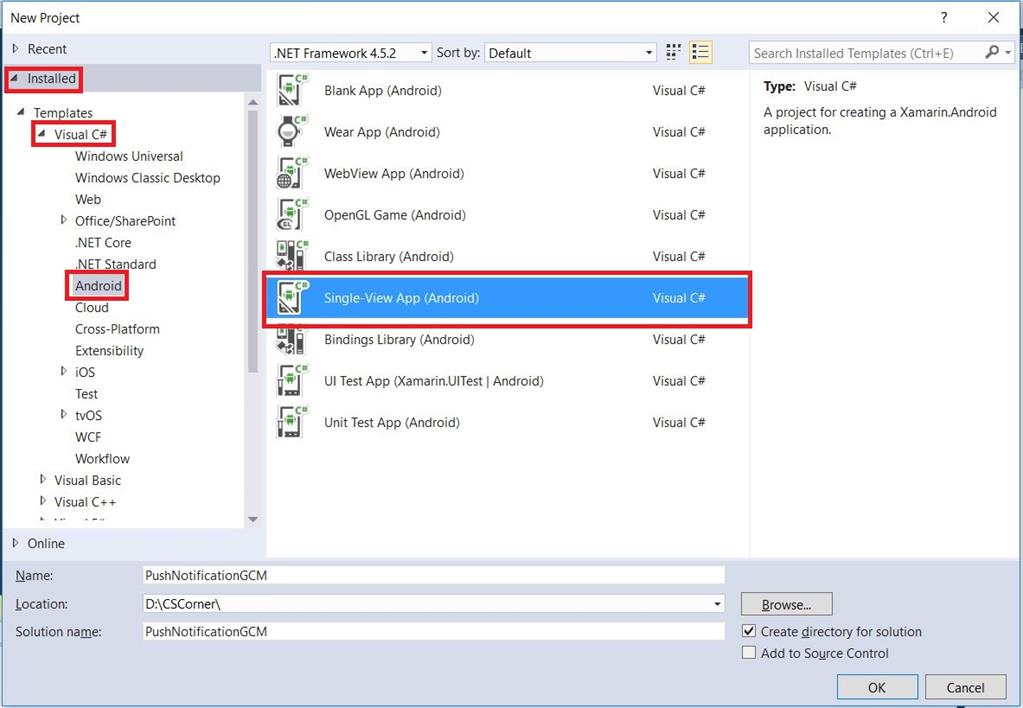Image resolution: width=1023 pixels, height=708 pixels.
Task: Select UI Test App (Xamarin.UITest | Android)
Action: 433,381
